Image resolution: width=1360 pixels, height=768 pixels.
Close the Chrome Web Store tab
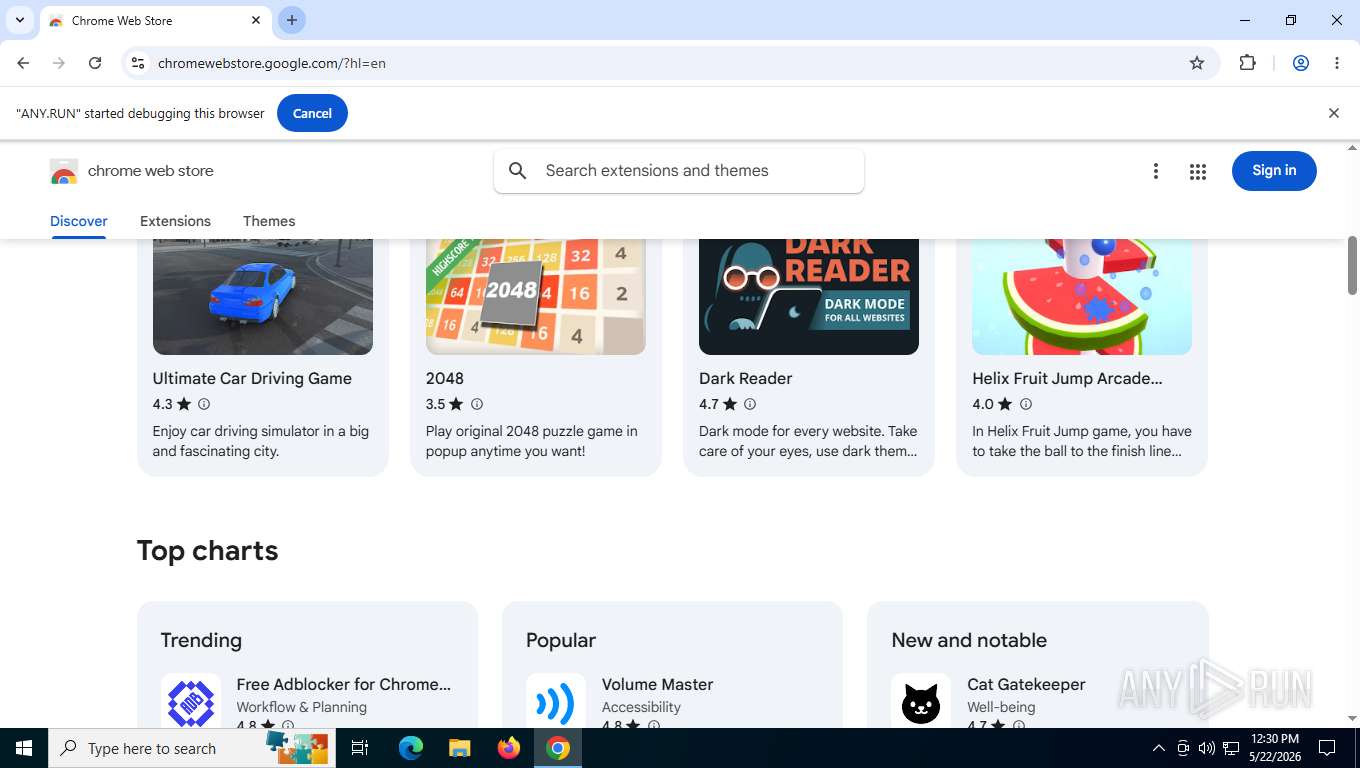pos(256,20)
